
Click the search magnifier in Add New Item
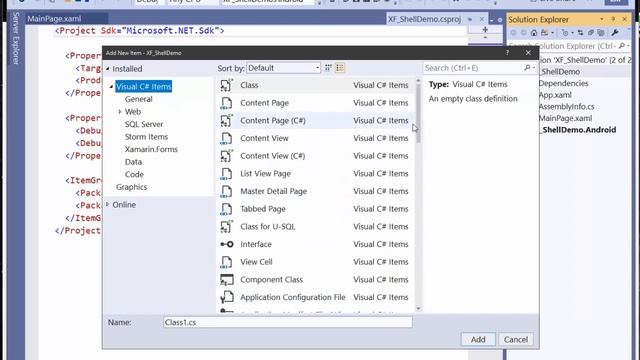(x=527, y=68)
